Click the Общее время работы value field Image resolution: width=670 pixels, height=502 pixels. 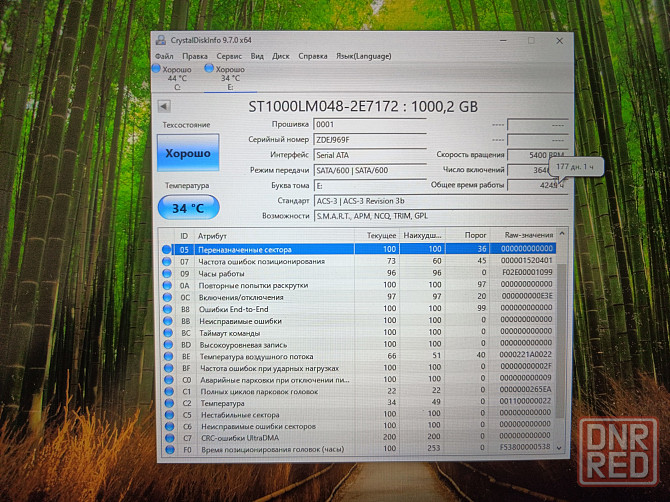click(x=537, y=185)
